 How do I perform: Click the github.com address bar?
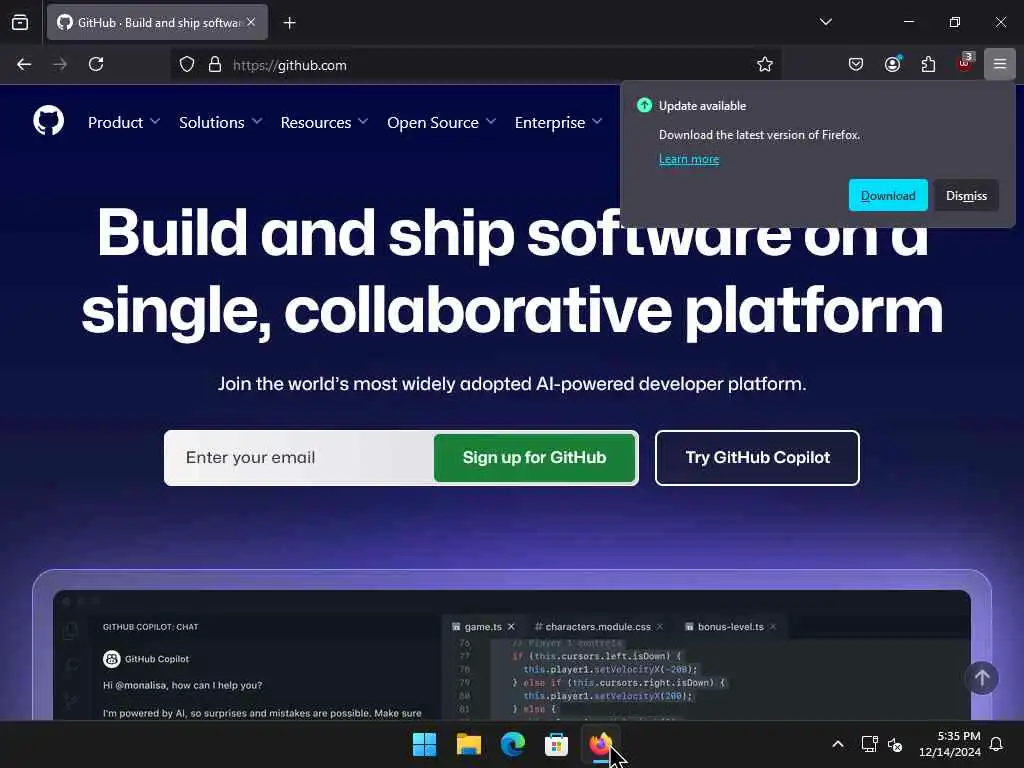pyautogui.click(x=475, y=65)
